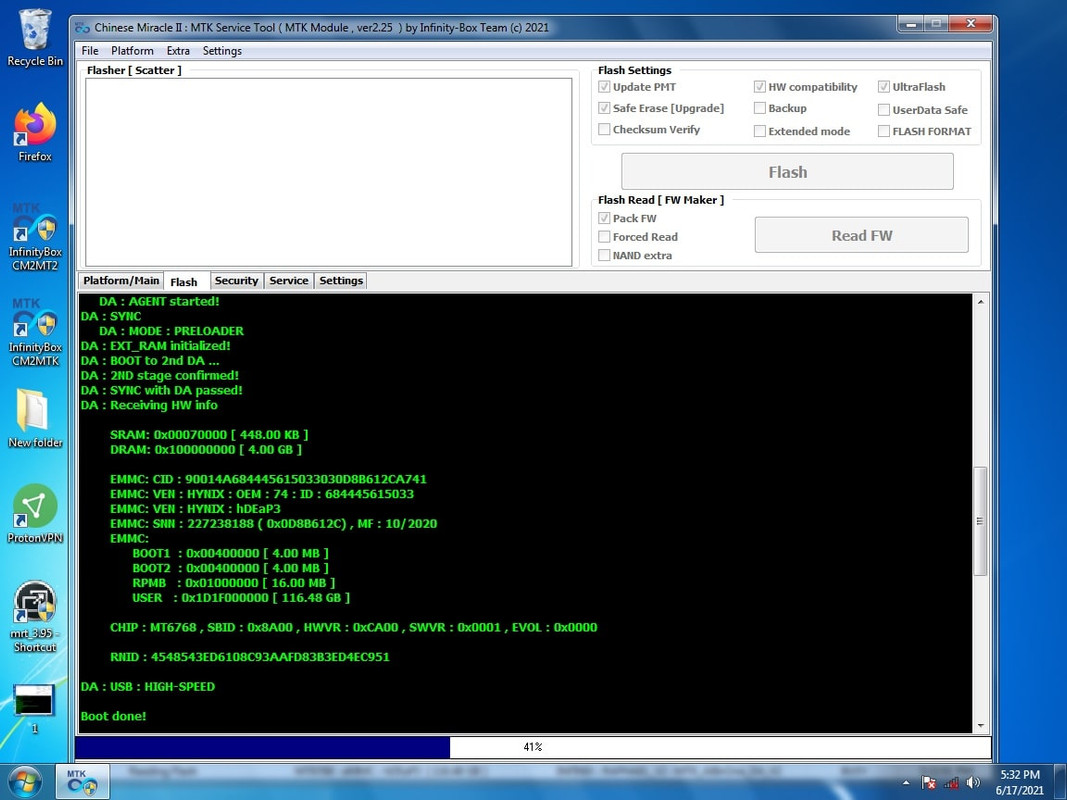Open the File menu

pos(90,51)
